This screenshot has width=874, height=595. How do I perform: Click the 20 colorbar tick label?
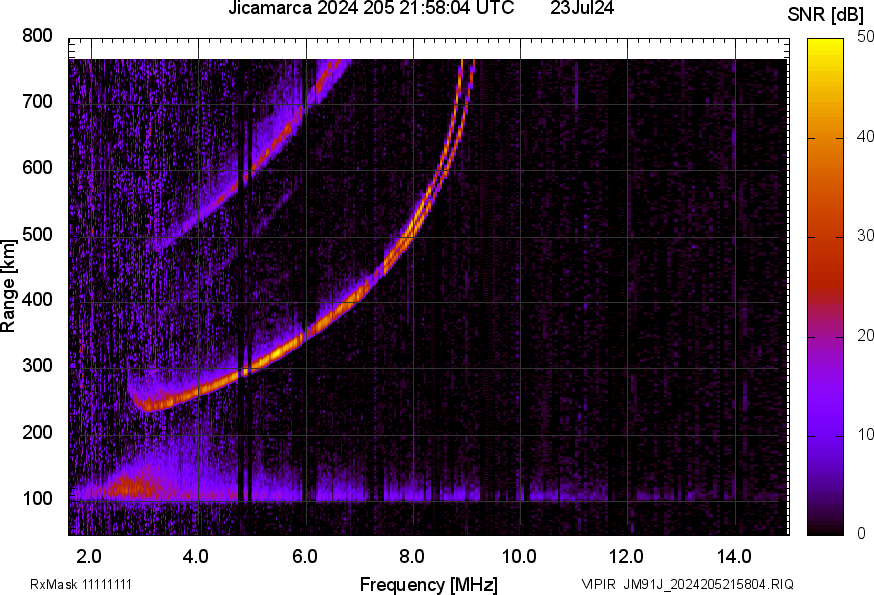coord(865,335)
